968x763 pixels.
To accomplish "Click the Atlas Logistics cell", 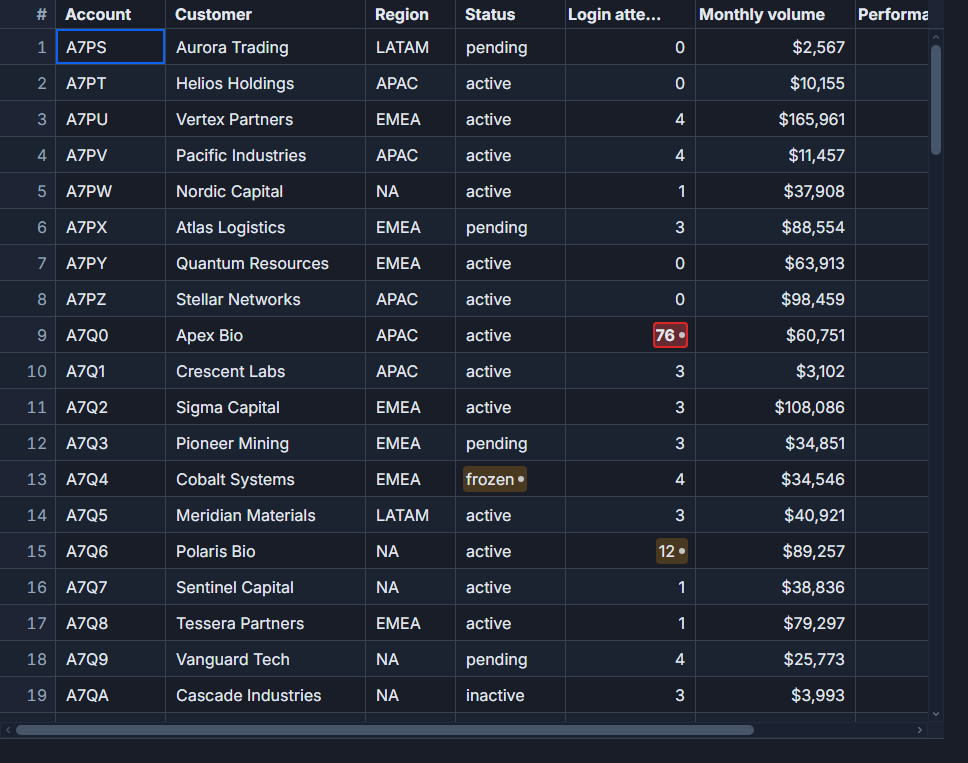I will point(265,227).
